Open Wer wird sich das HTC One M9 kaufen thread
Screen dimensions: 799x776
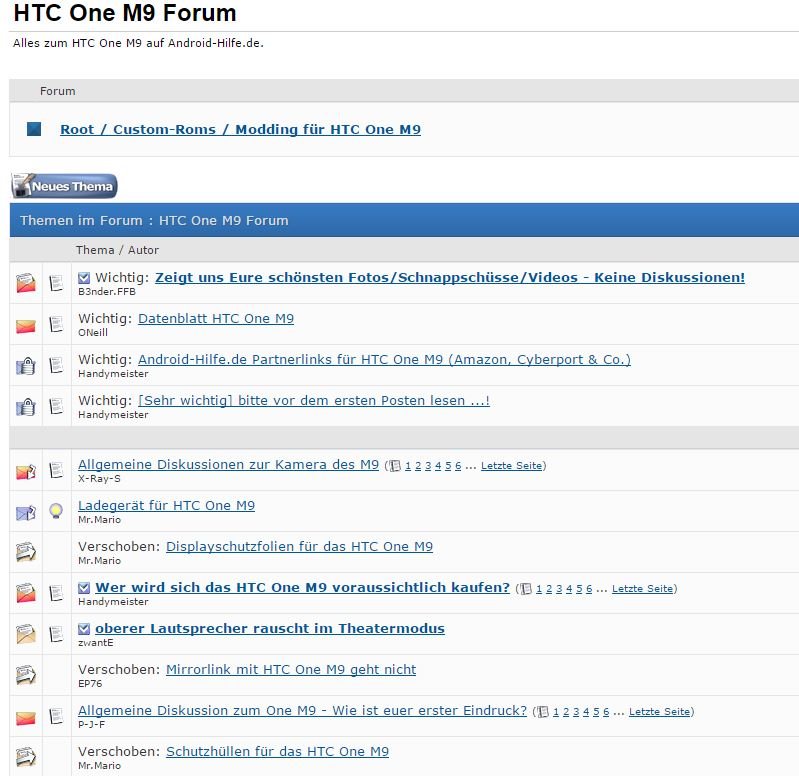point(302,587)
